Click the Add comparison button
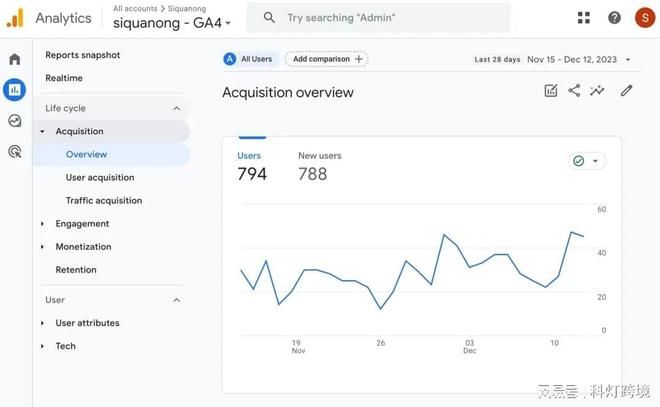Screen dimensions: 660x407 click(x=326, y=59)
